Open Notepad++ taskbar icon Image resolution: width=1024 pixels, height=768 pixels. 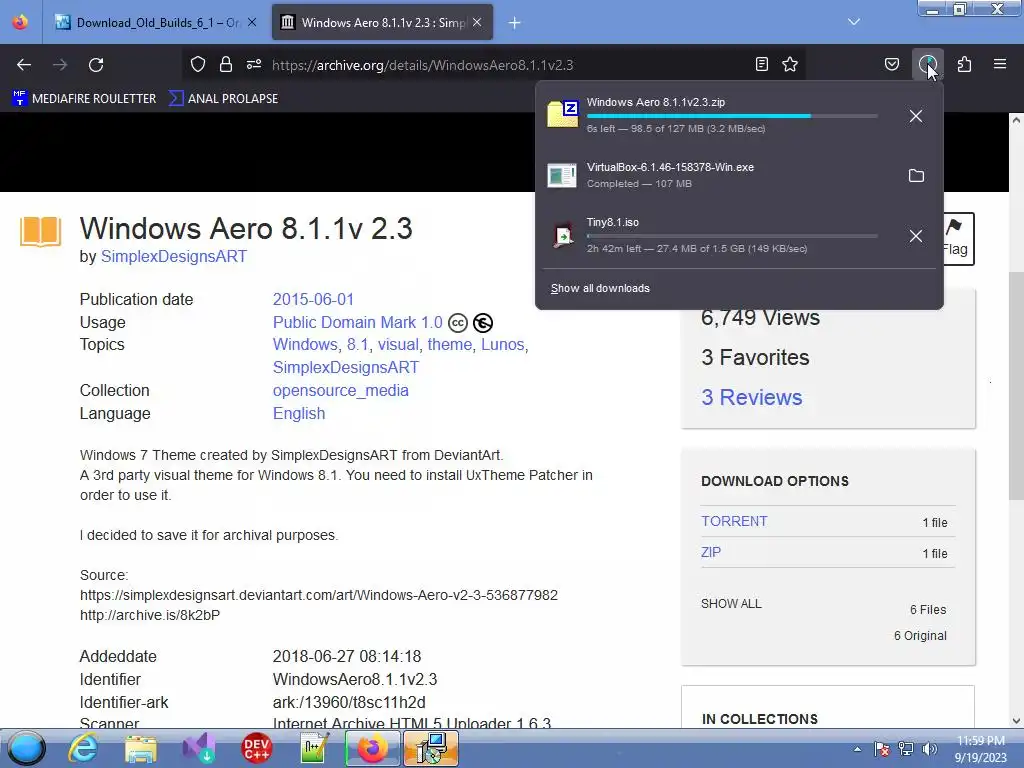tap(314, 748)
